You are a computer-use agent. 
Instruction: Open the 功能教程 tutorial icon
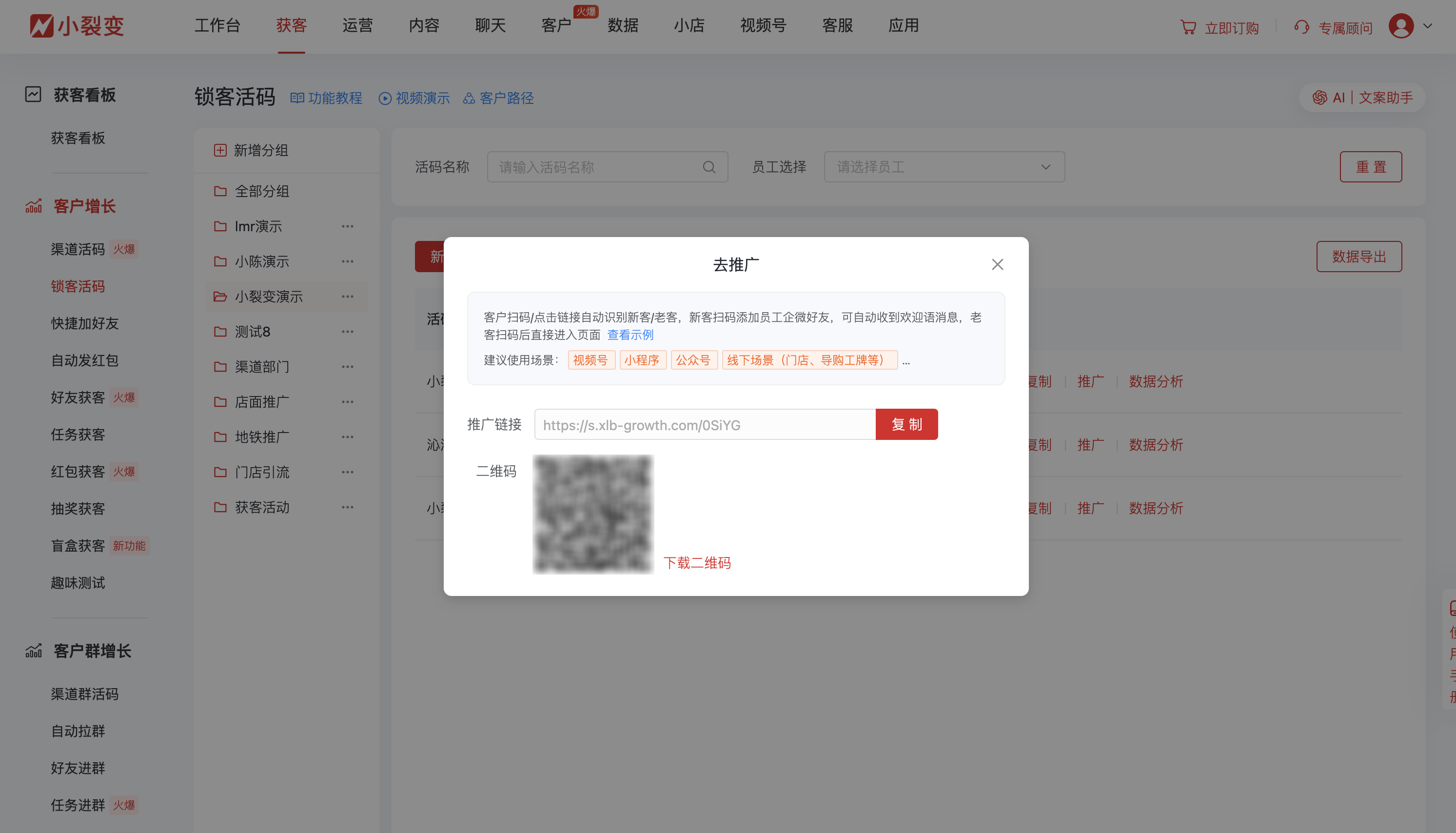pyautogui.click(x=297, y=98)
